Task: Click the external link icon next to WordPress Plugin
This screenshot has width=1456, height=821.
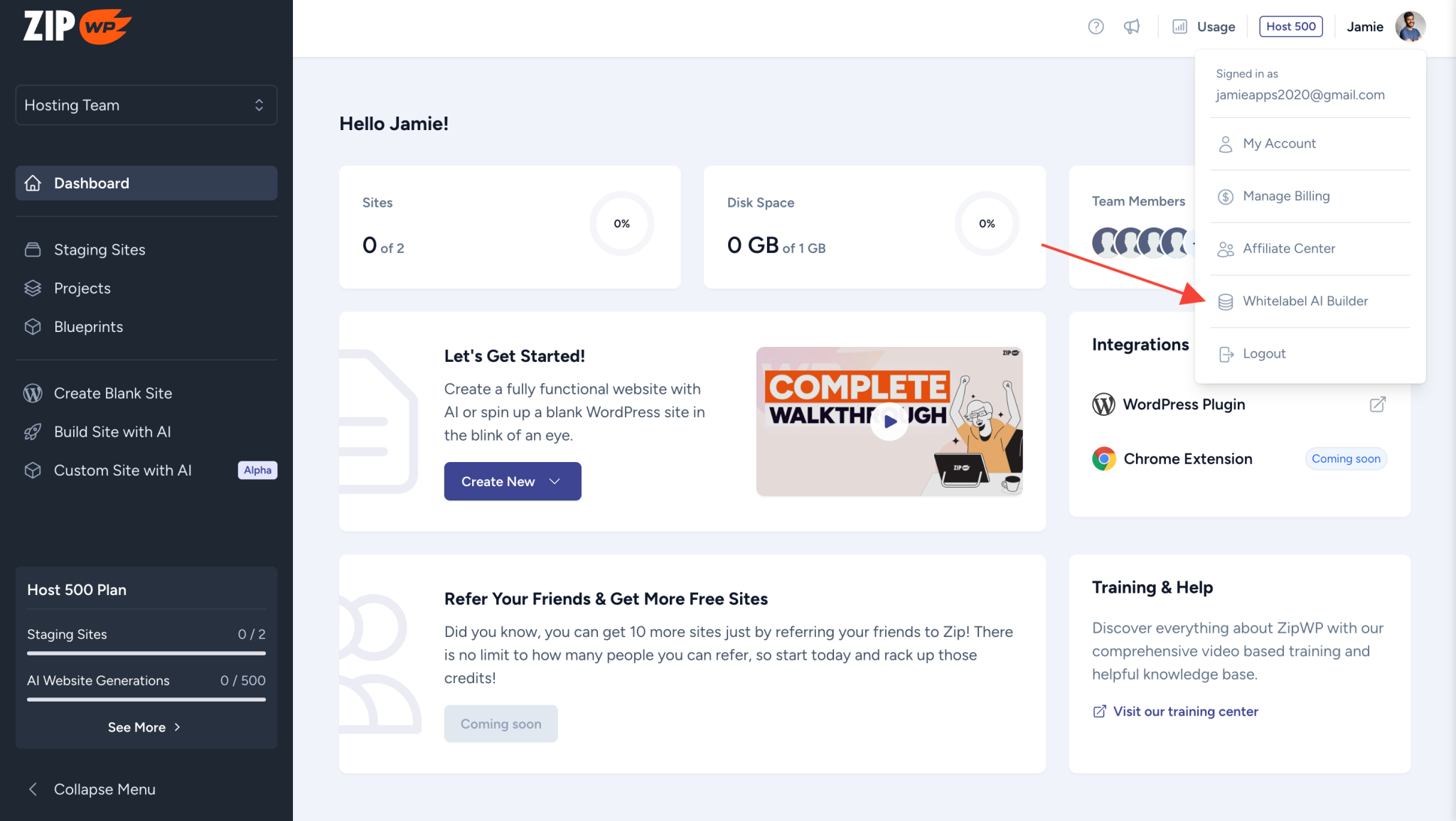Action: [1377, 404]
